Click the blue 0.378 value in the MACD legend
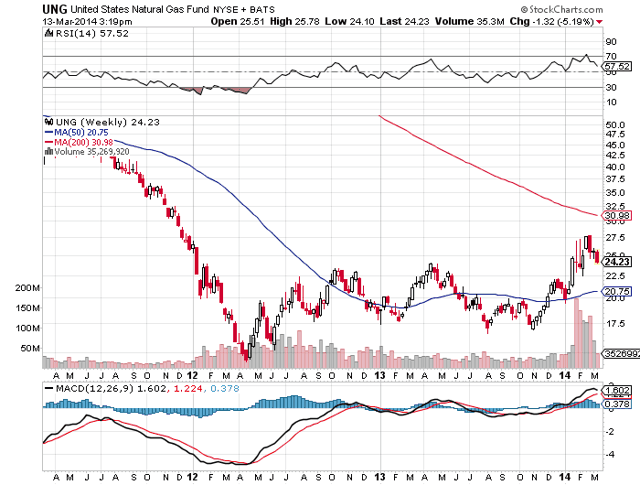Image resolution: width=640 pixels, height=485 pixels. 224,388
